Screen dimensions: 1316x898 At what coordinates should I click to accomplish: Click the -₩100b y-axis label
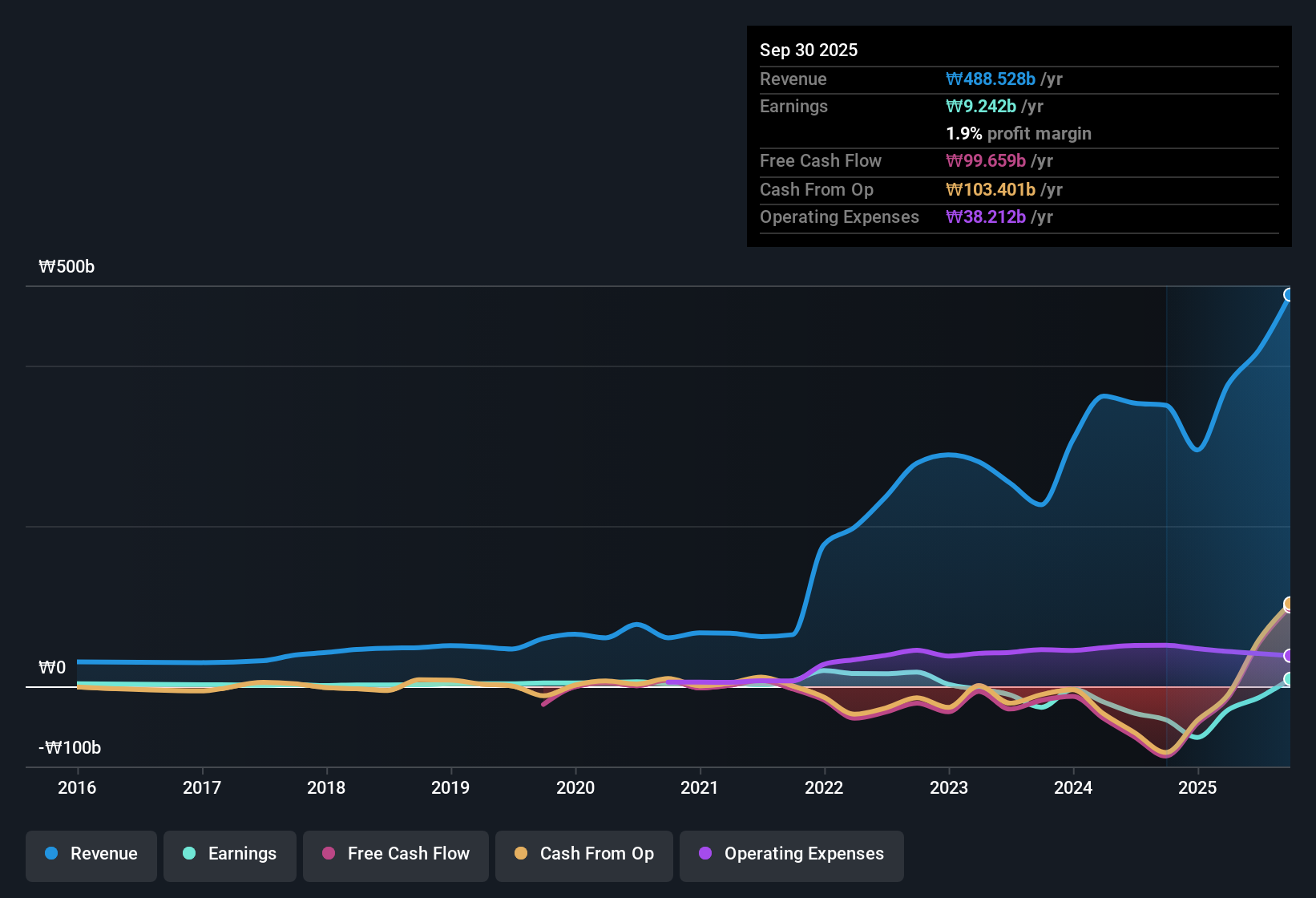[70, 748]
